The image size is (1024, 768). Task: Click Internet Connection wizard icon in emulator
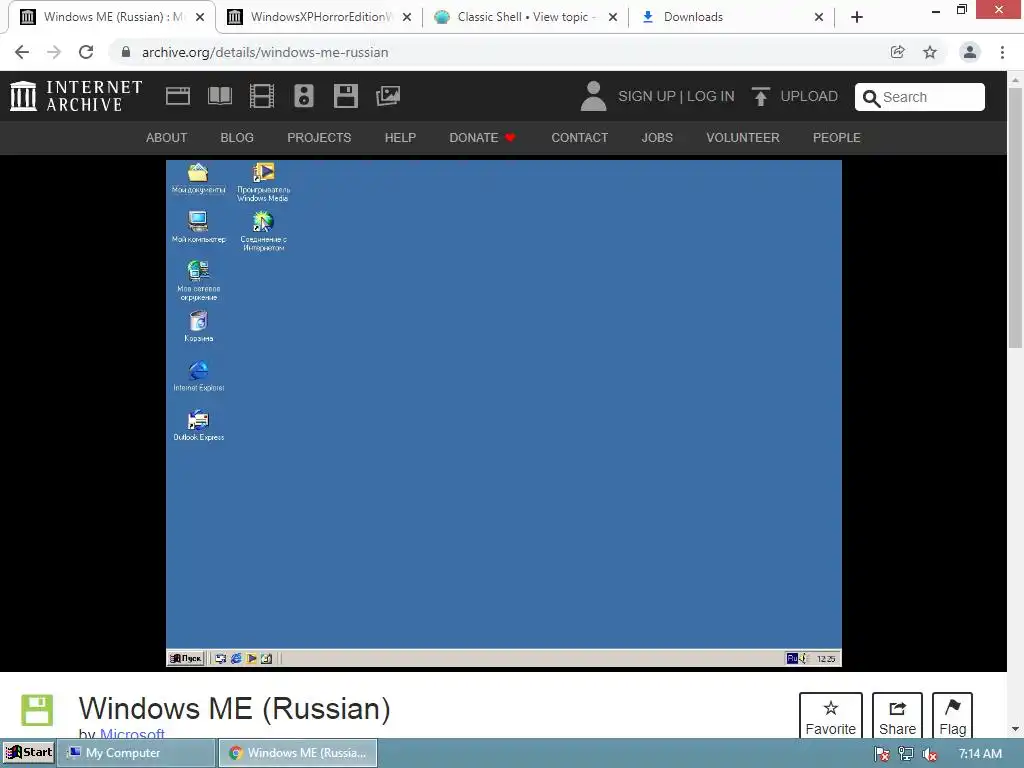tap(263, 231)
